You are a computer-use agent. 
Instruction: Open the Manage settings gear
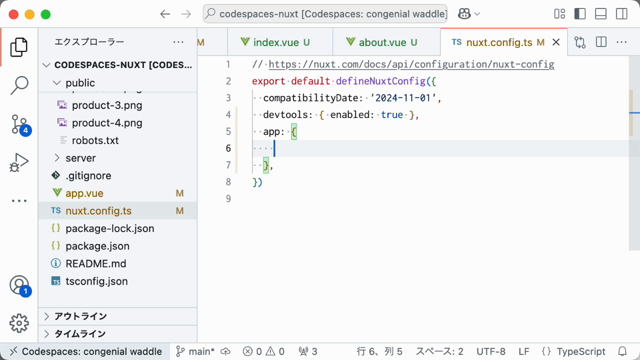[x=19, y=323]
